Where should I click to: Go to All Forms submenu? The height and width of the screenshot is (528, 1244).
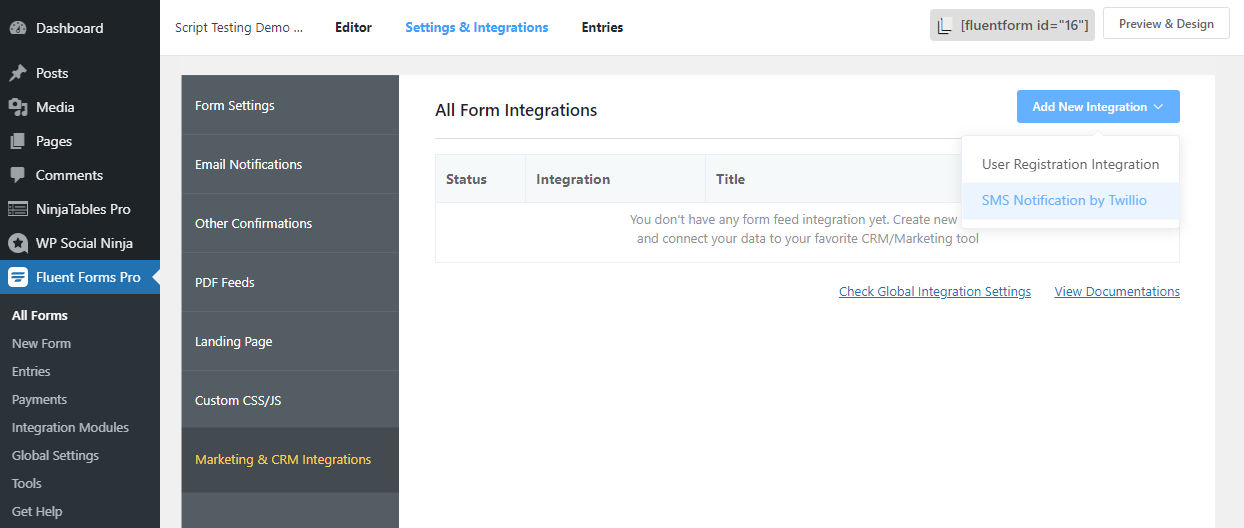(40, 315)
